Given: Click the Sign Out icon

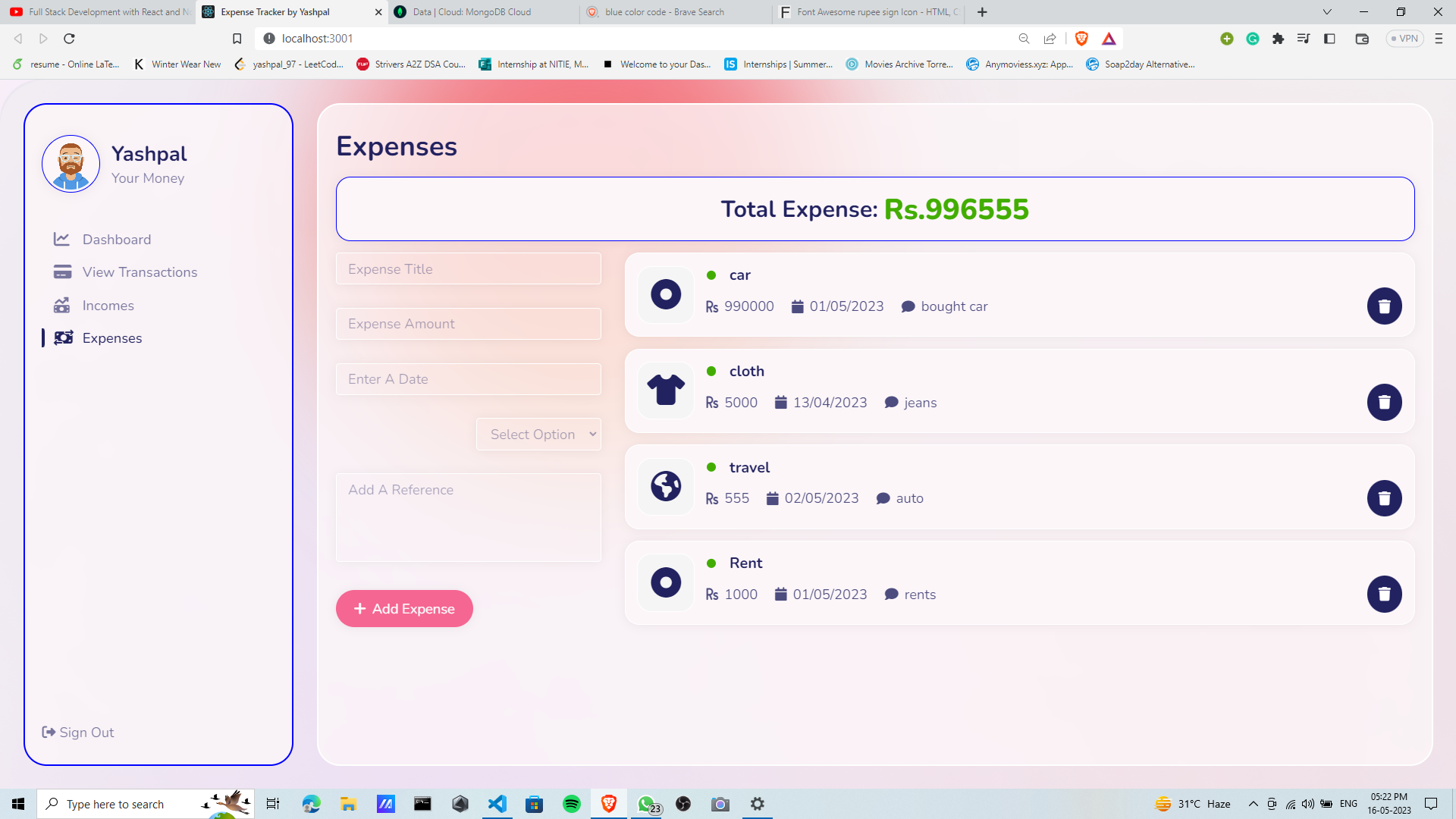Looking at the screenshot, I should 49,732.
